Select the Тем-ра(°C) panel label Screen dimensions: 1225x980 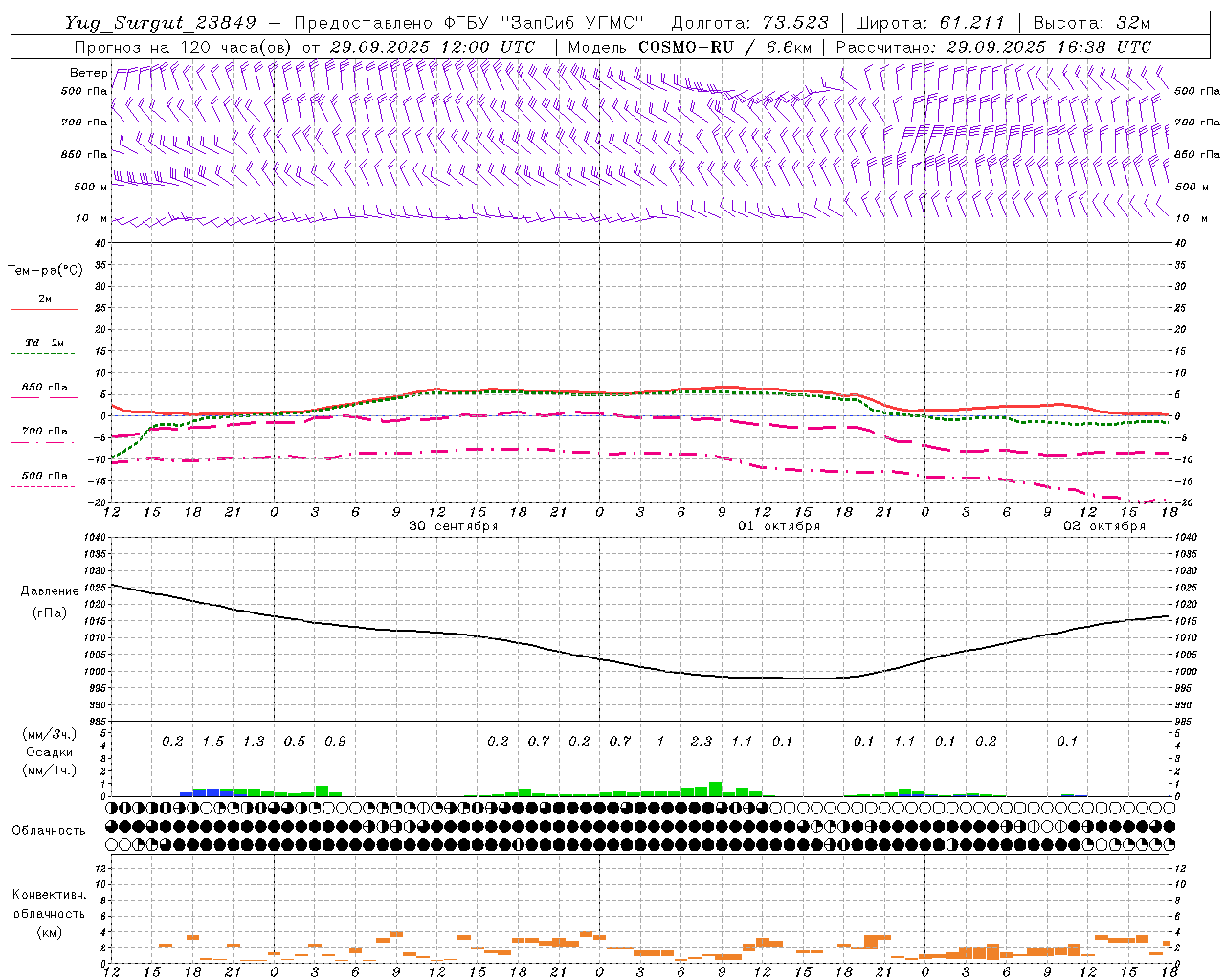[45, 271]
